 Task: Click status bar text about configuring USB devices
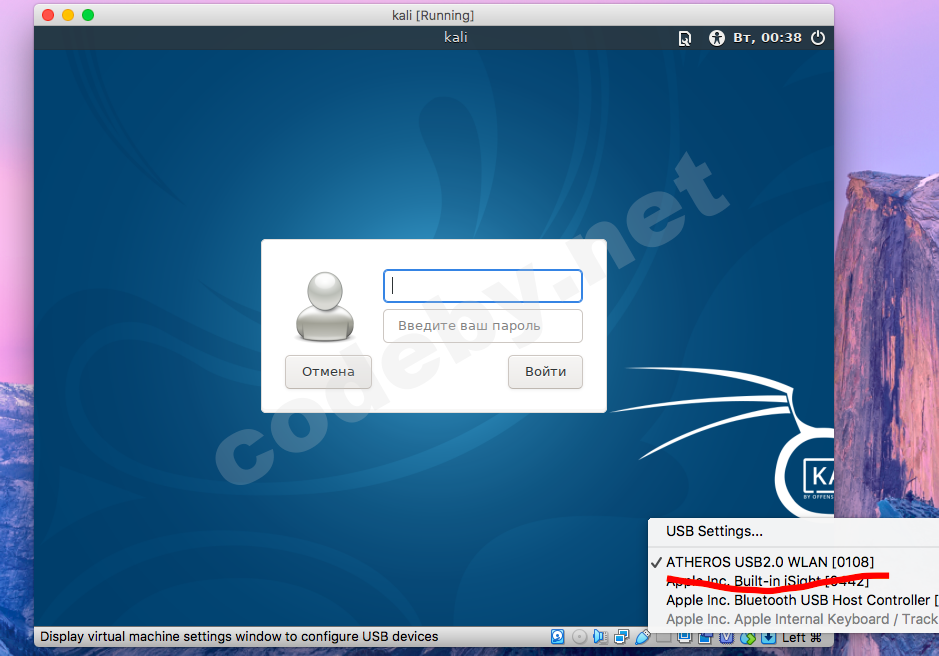240,636
